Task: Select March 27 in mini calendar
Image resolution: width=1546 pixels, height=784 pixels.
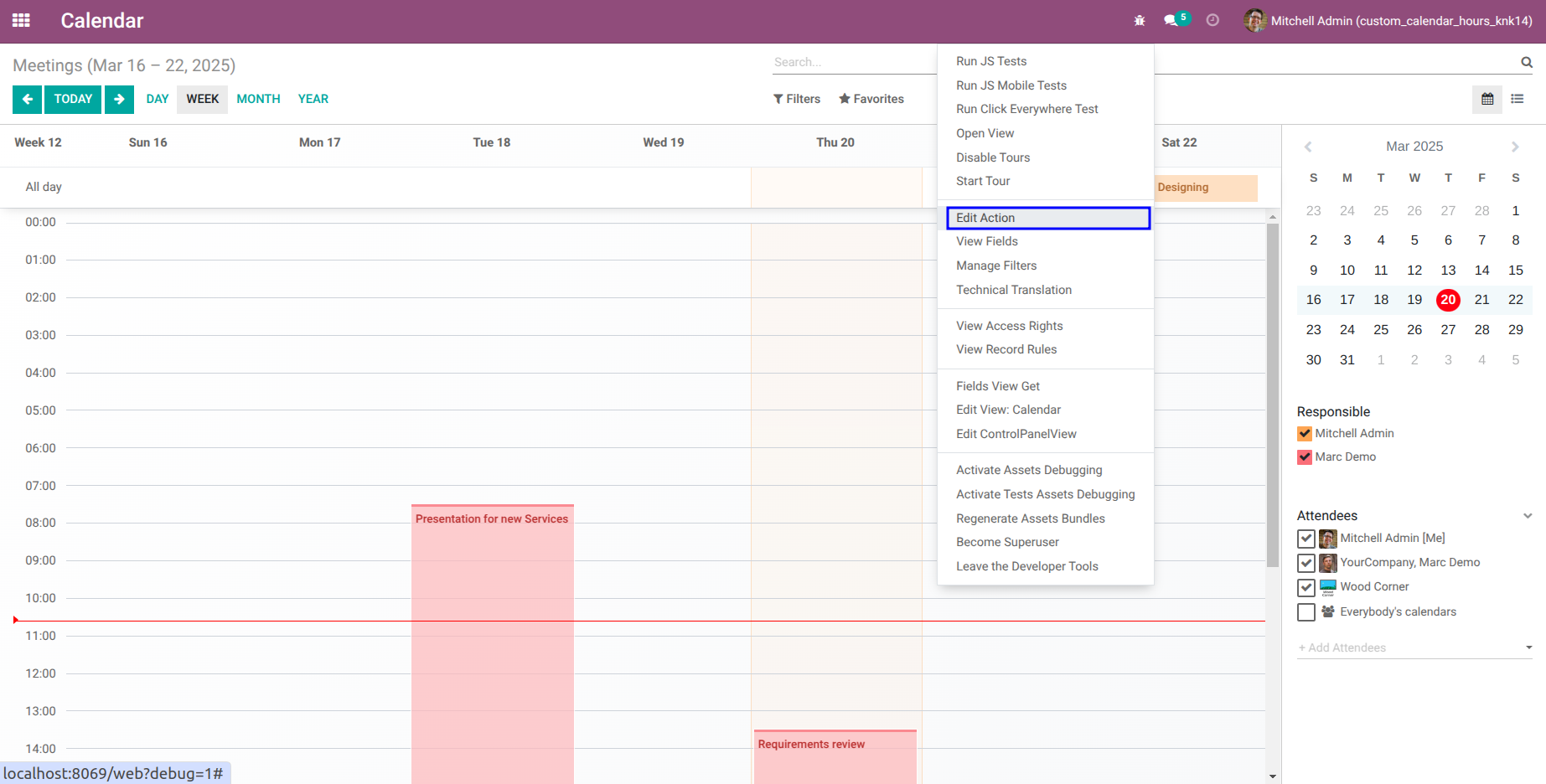Action: tap(1448, 330)
